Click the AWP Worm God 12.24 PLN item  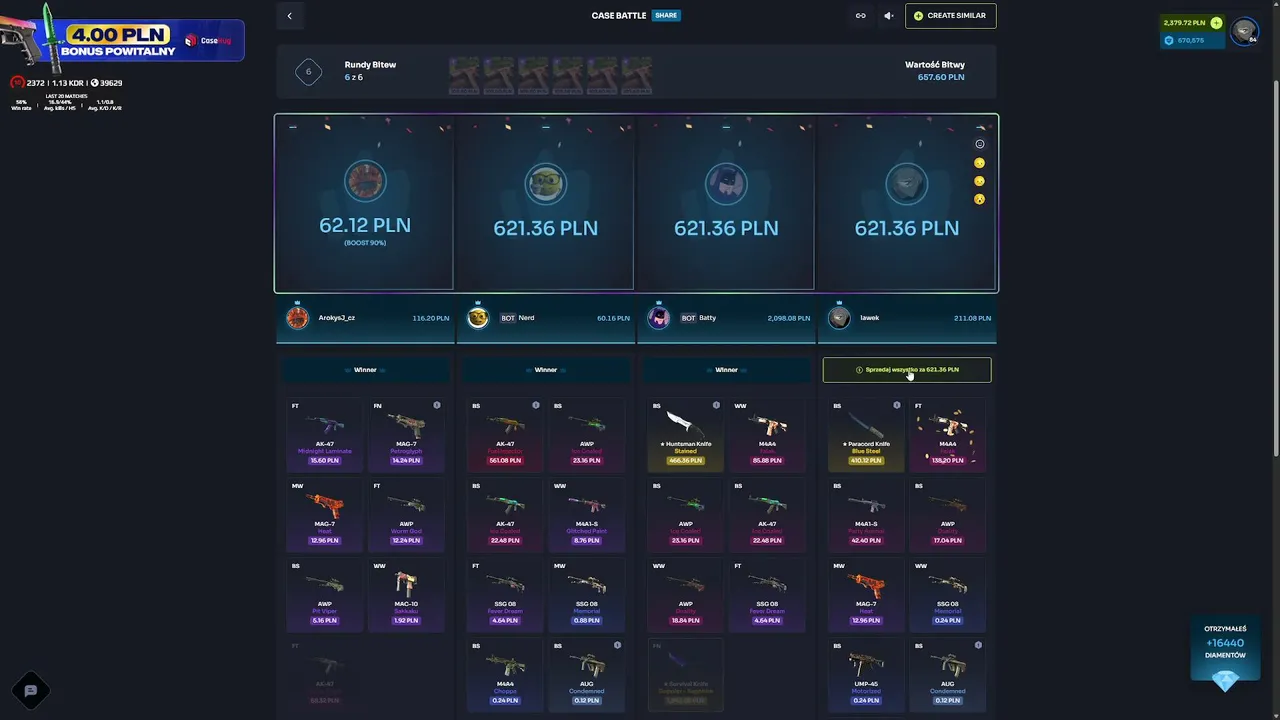coord(406,515)
